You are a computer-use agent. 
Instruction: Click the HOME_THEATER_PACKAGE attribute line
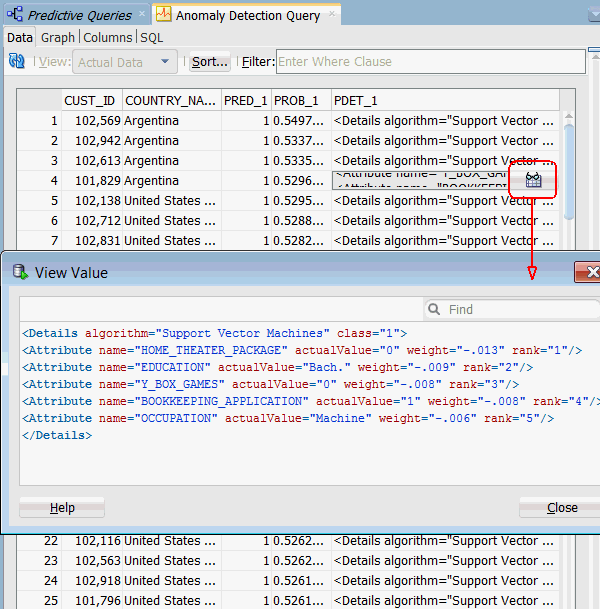pos(302,350)
